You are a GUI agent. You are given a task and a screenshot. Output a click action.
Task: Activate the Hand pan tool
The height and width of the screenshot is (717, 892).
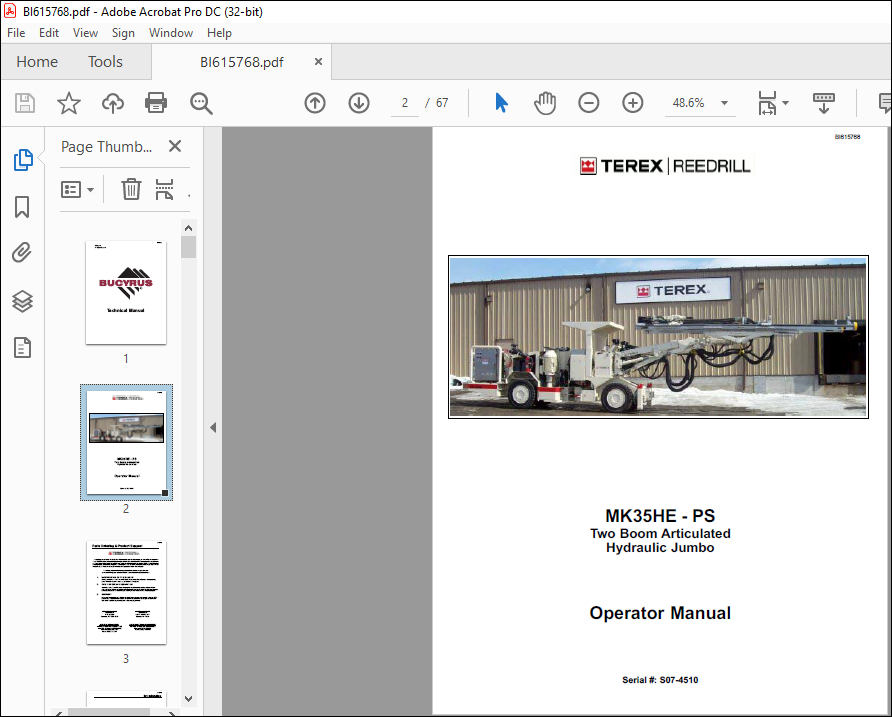point(545,103)
